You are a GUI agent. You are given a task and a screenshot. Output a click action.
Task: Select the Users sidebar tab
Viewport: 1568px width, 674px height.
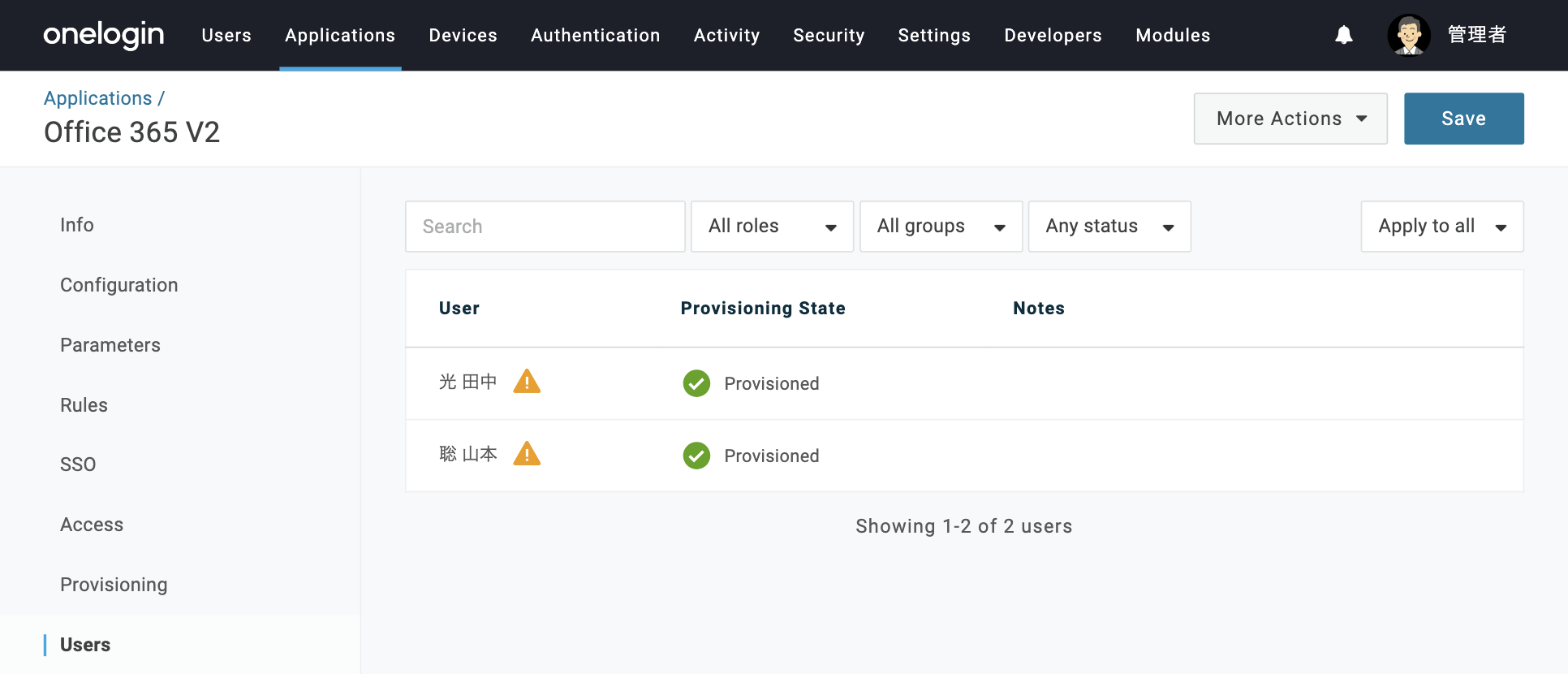85,645
